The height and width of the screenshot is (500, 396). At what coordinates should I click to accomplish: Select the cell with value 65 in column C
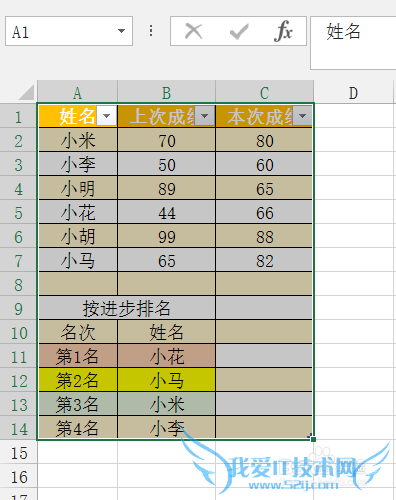pos(264,188)
